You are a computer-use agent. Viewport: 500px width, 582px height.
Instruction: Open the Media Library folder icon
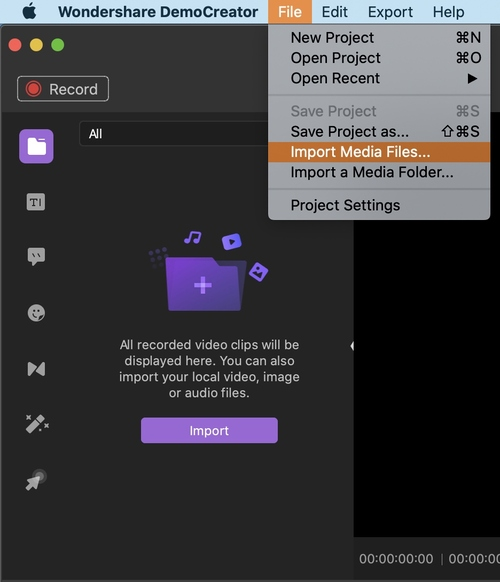(x=36, y=146)
